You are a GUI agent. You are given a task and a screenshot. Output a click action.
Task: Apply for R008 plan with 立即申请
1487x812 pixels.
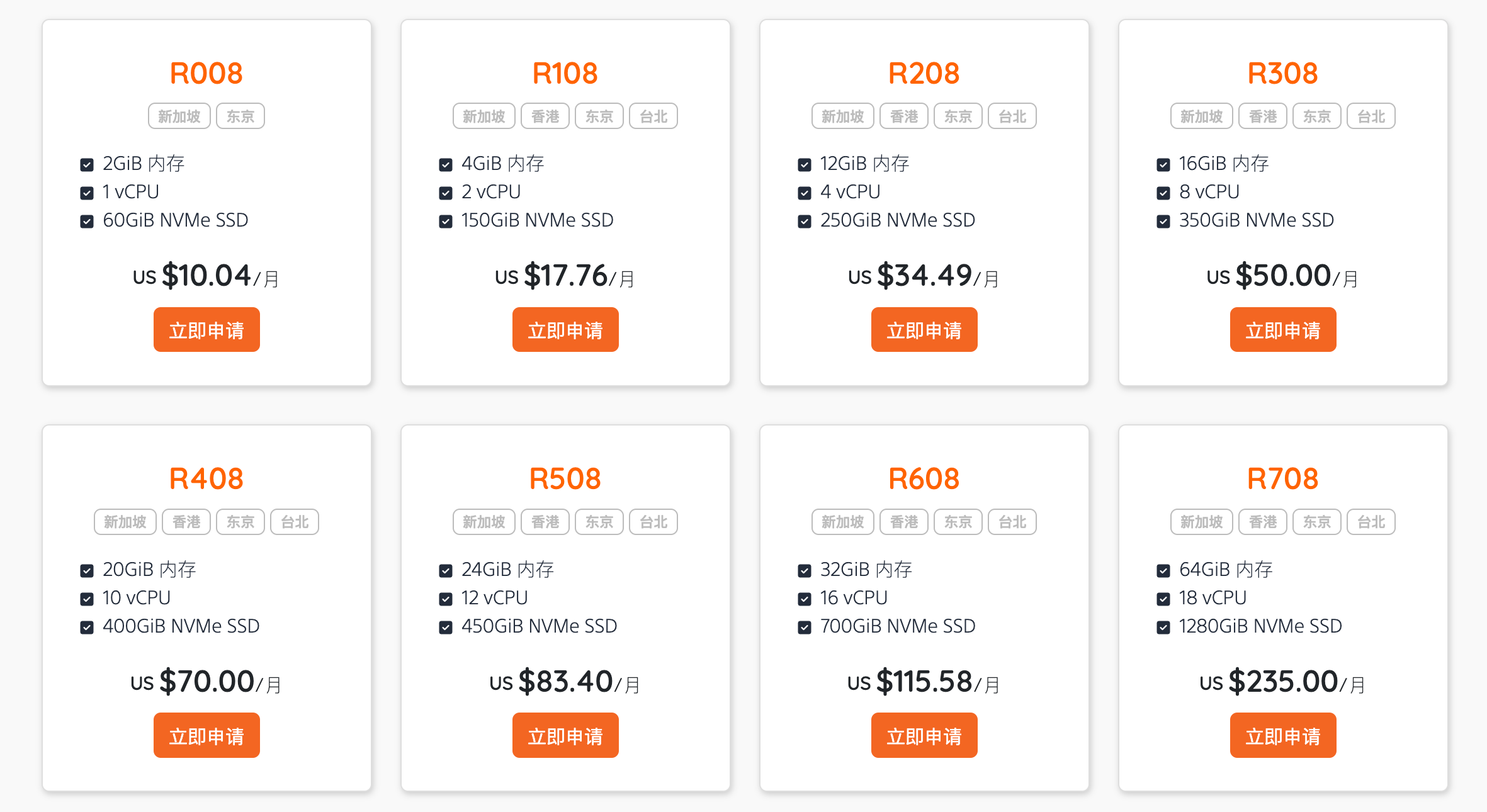tap(206, 330)
